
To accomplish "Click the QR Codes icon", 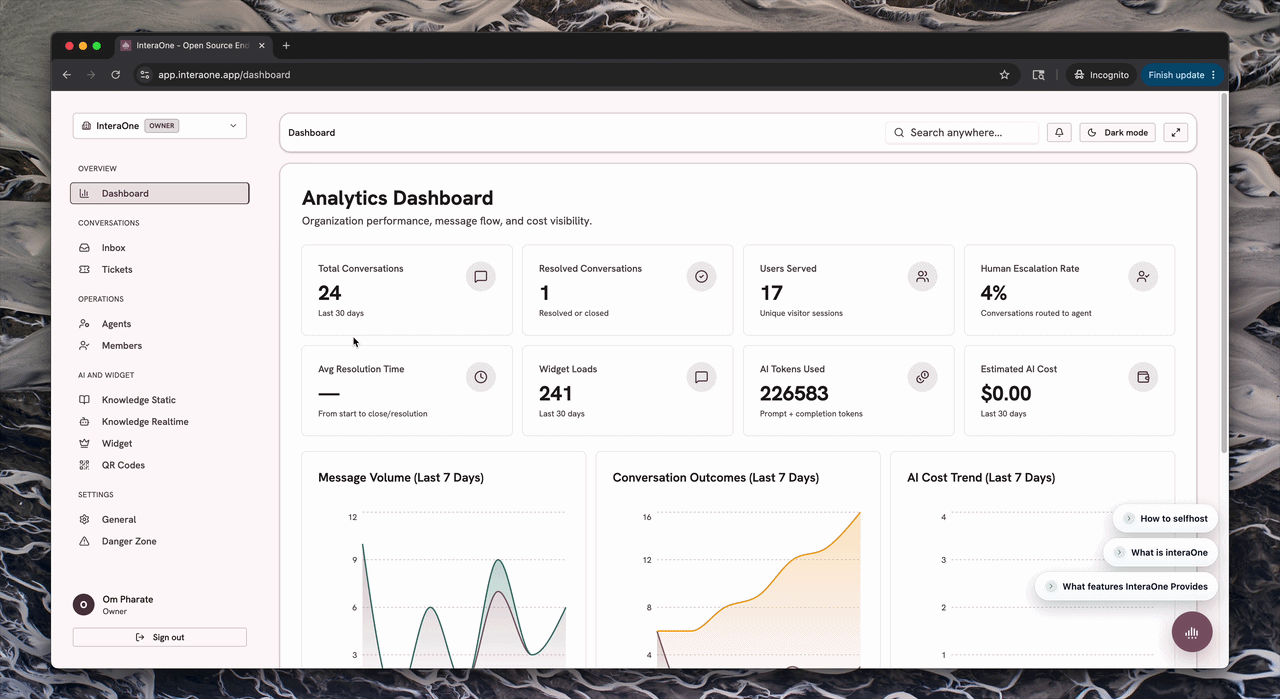I will coord(84,465).
